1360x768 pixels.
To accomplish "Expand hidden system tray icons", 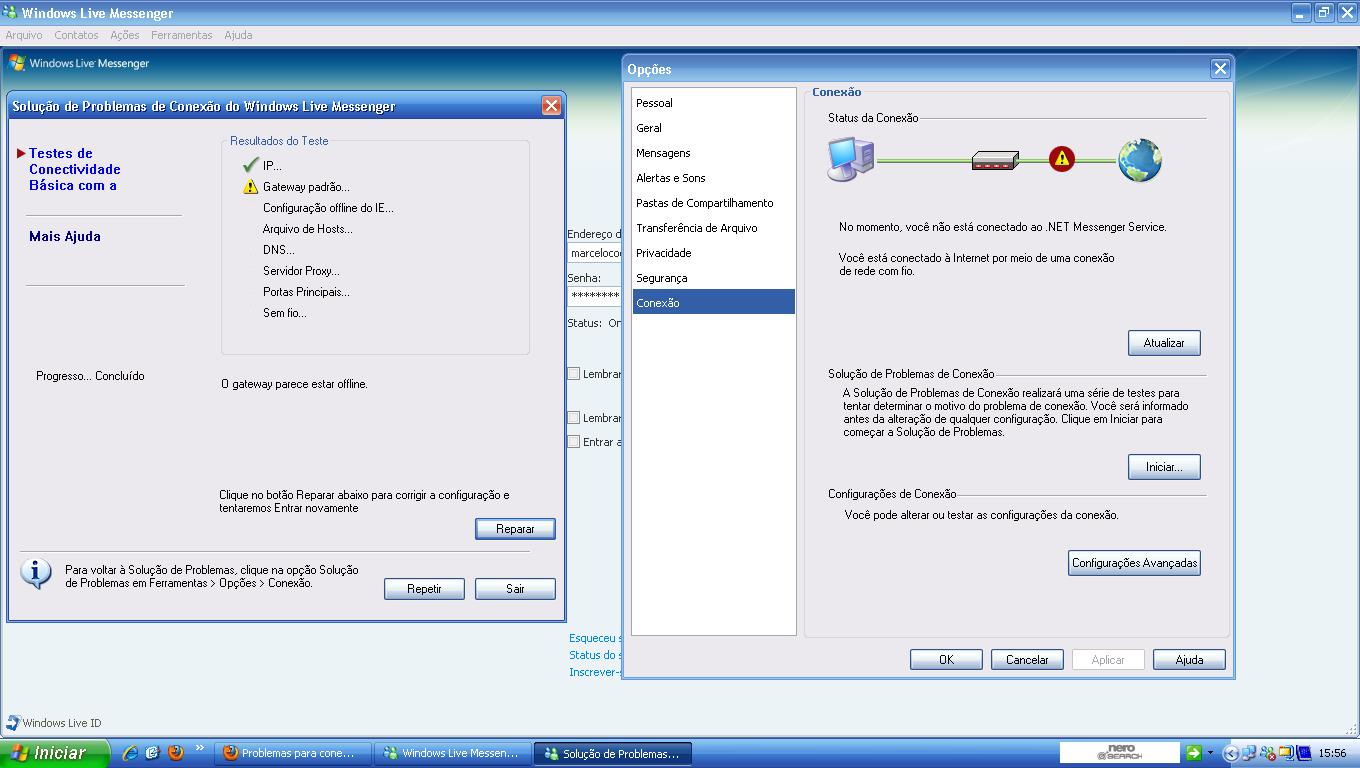I will click(1231, 754).
